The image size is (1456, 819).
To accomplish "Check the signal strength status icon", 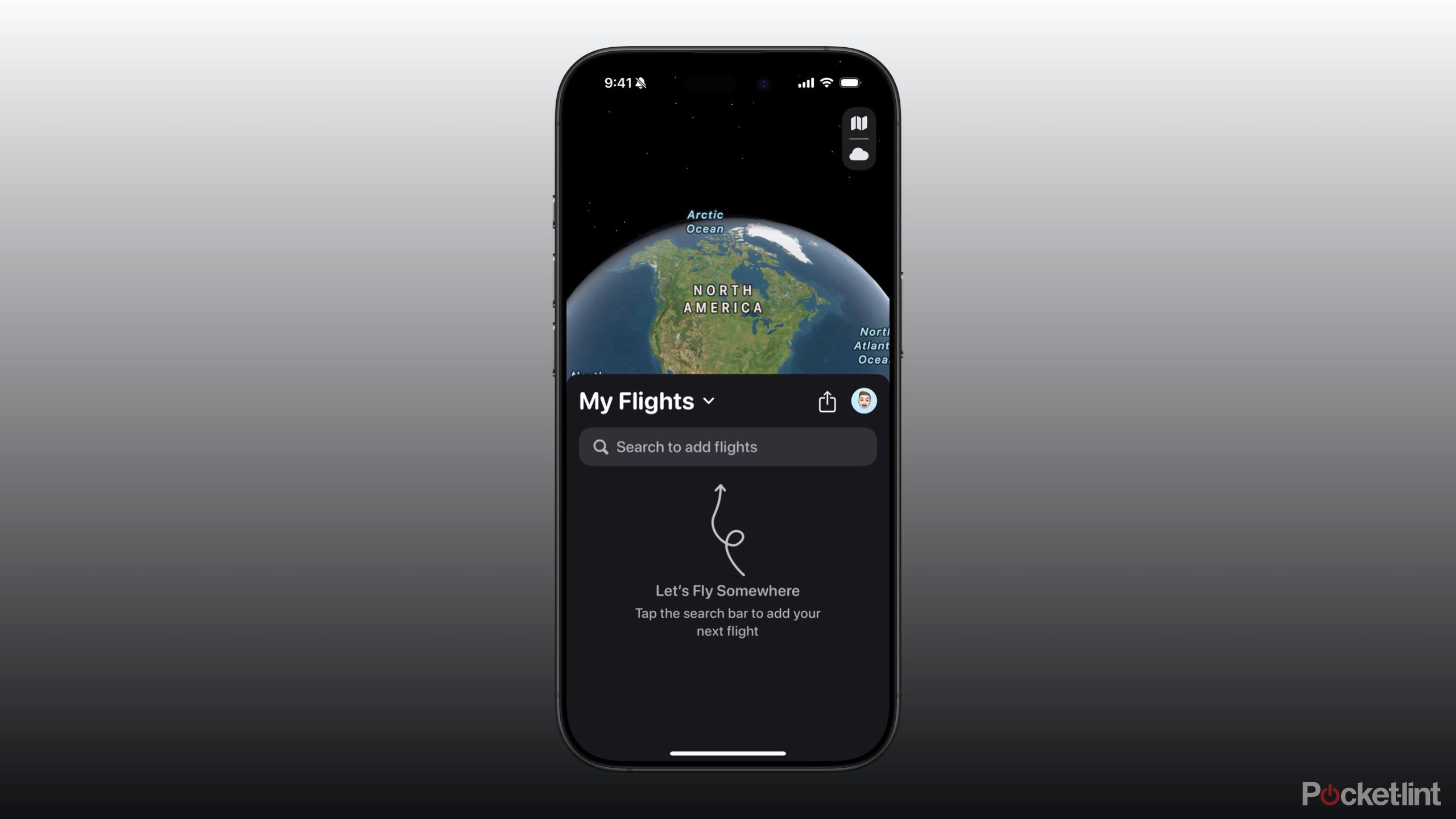I will tap(805, 83).
